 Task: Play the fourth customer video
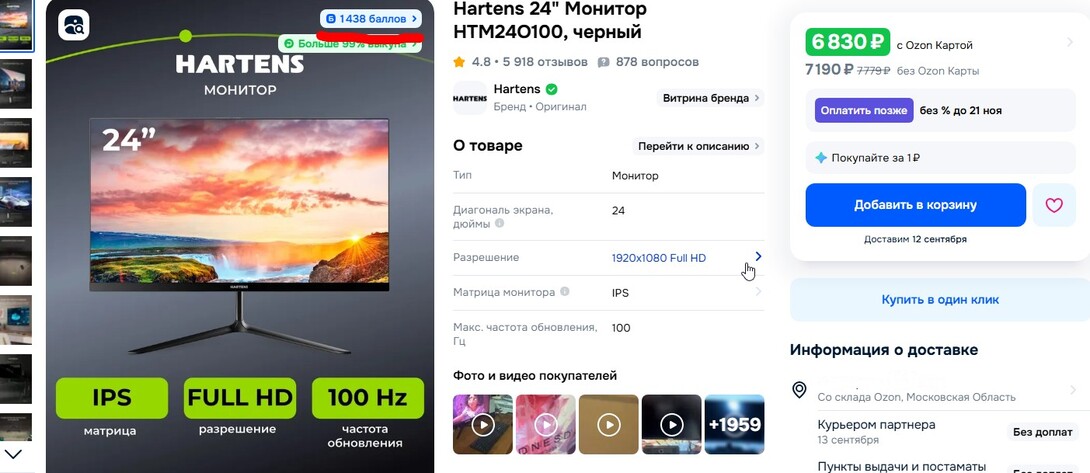[672, 424]
